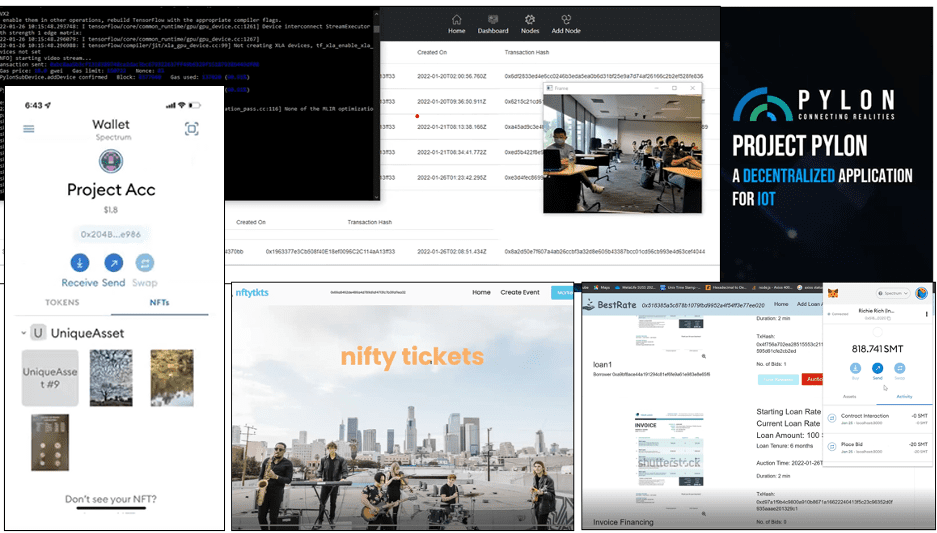Click the terminal scrollbar up arrow
Screen dimensions: 937x533
tap(376, 12)
